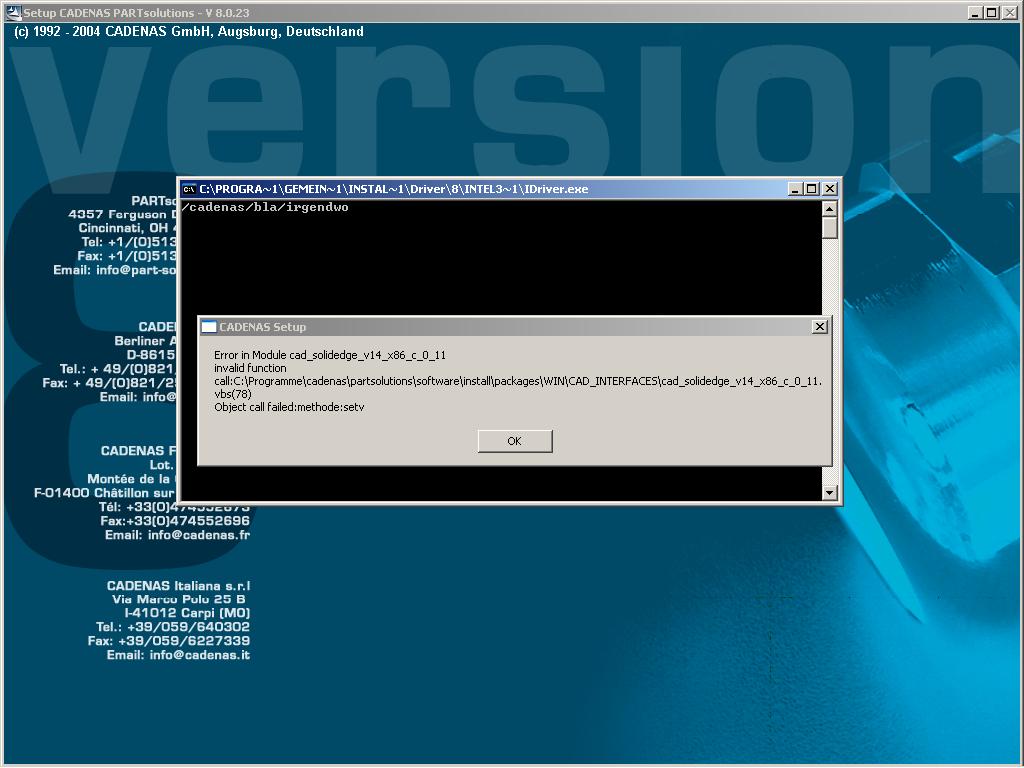Minimize the Setup CADENAS PARTsolutions window
Screen dimensions: 1024x768
click(976, 12)
